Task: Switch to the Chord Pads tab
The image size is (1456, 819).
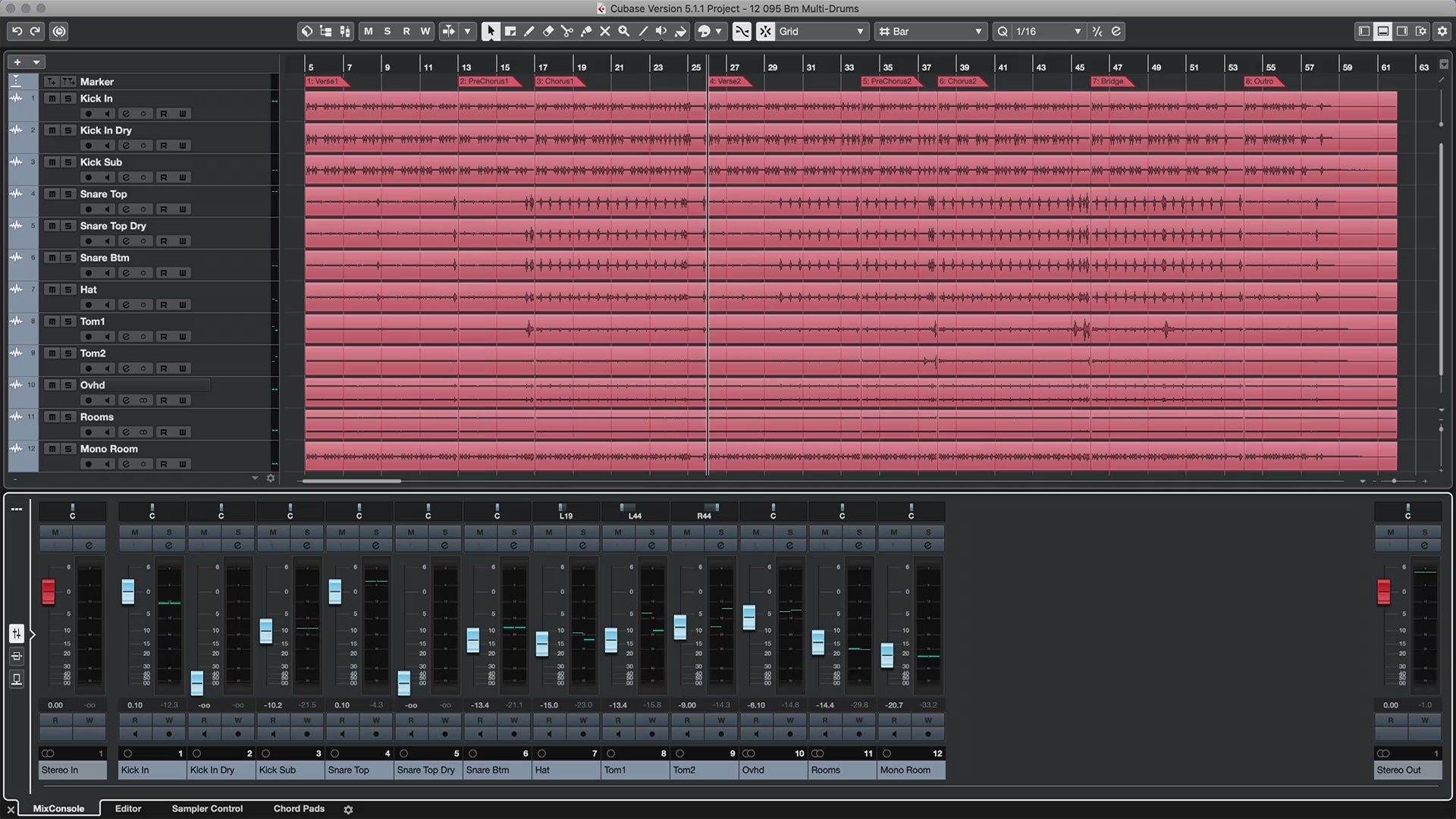Action: [x=299, y=809]
